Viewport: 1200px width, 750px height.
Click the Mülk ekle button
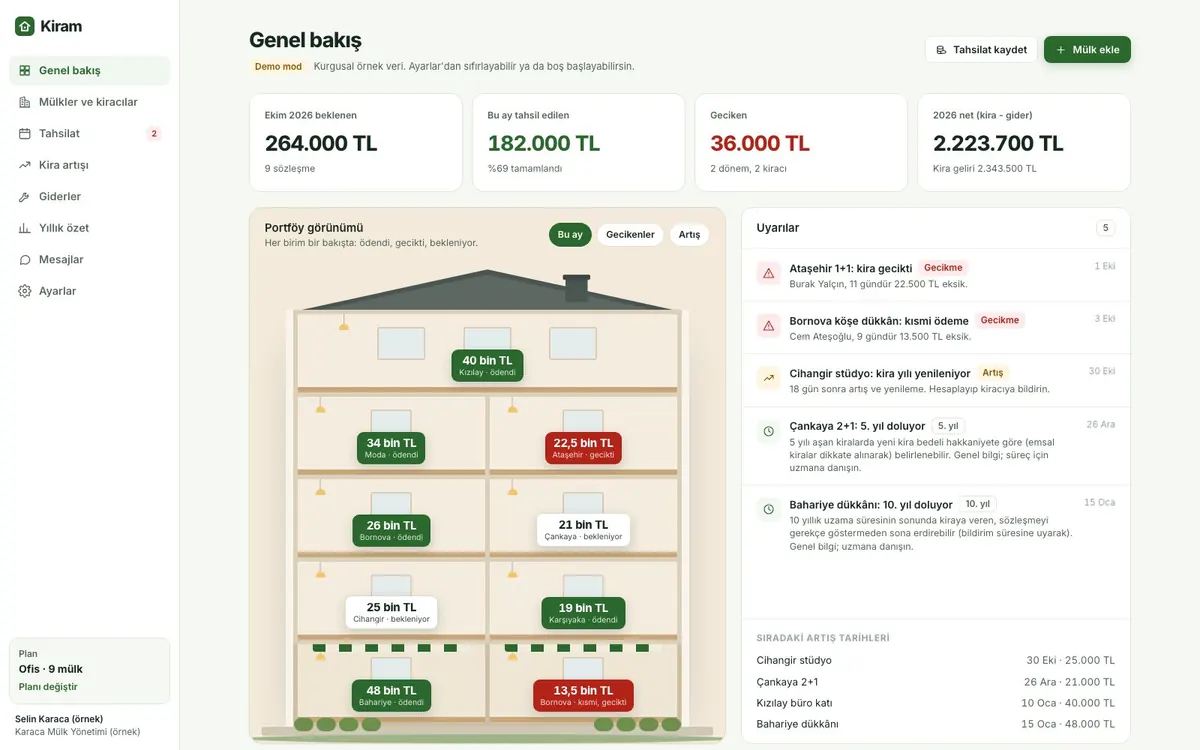[1087, 50]
